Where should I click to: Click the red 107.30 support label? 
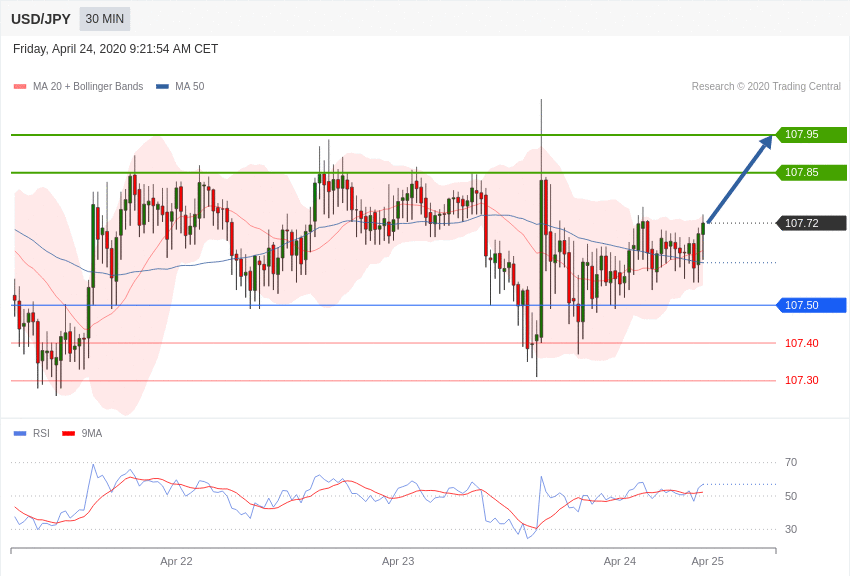(x=801, y=380)
